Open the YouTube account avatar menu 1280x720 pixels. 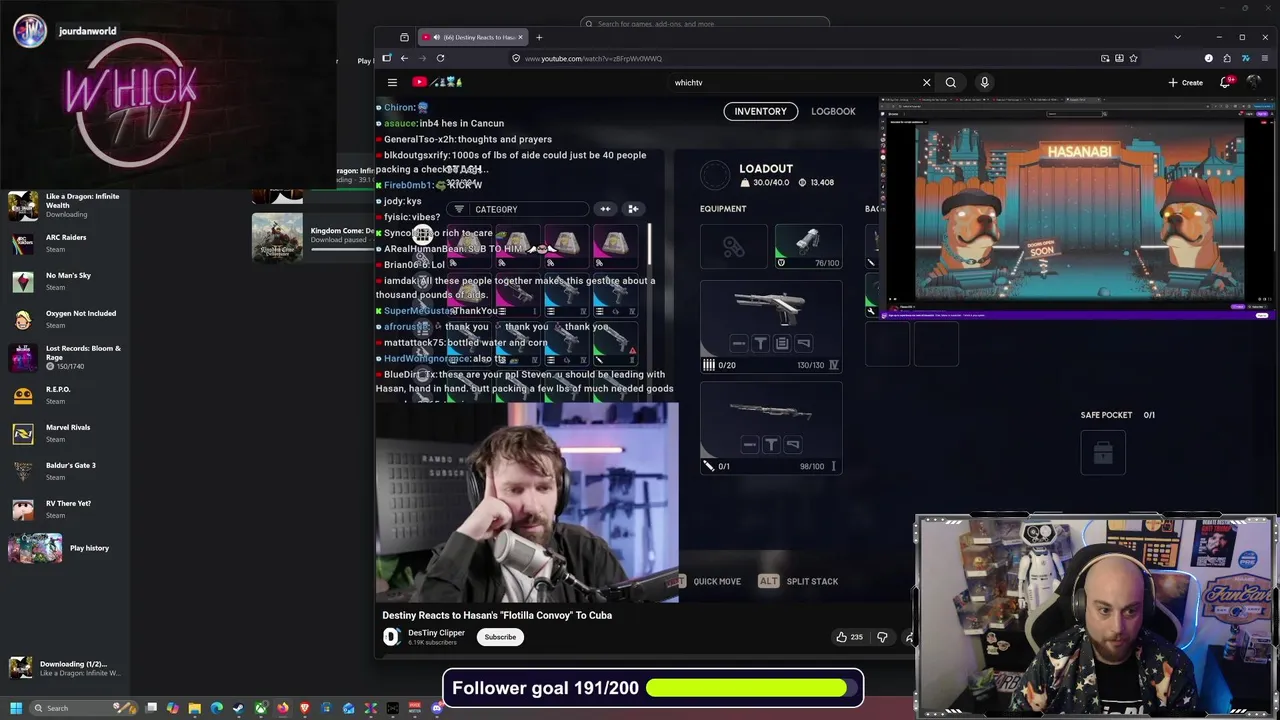[x=1254, y=82]
